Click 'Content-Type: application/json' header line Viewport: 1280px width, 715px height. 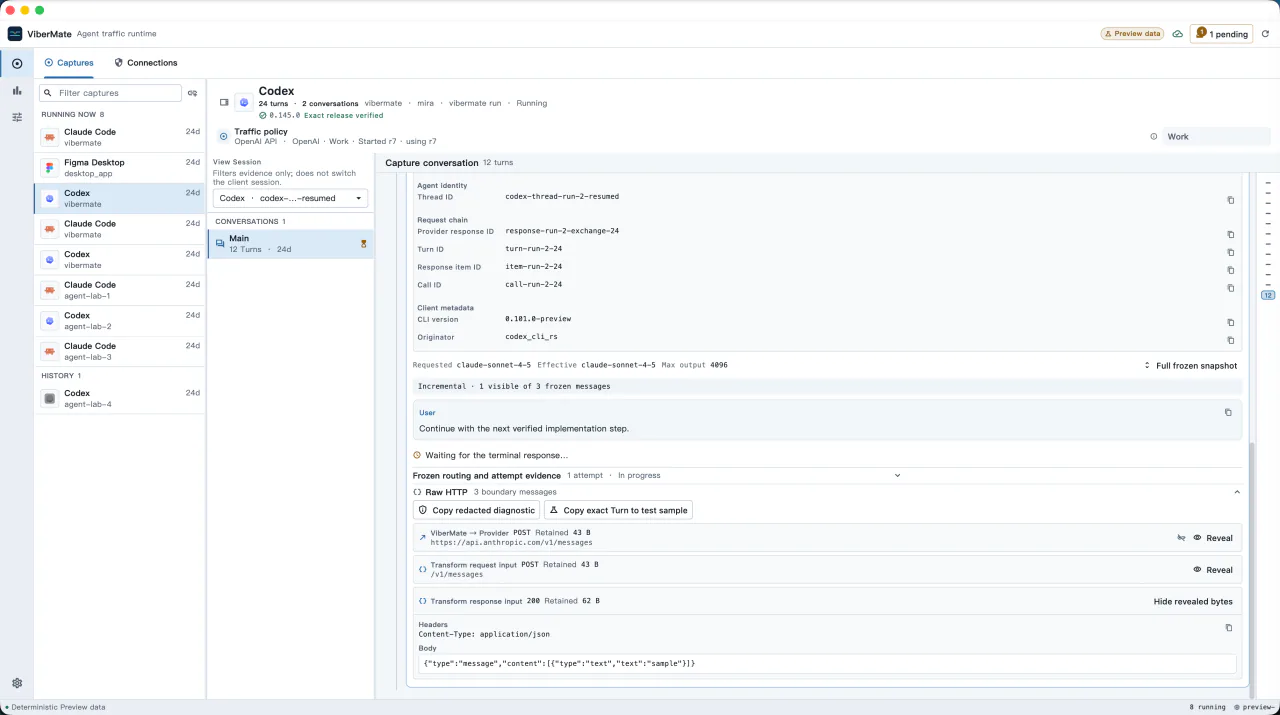coord(484,634)
